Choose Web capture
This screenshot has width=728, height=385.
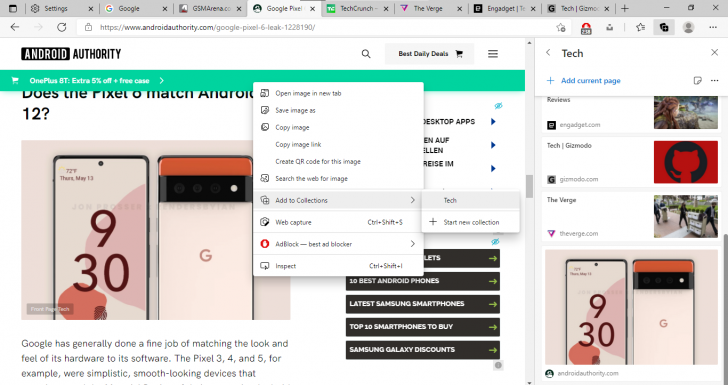pos(338,222)
